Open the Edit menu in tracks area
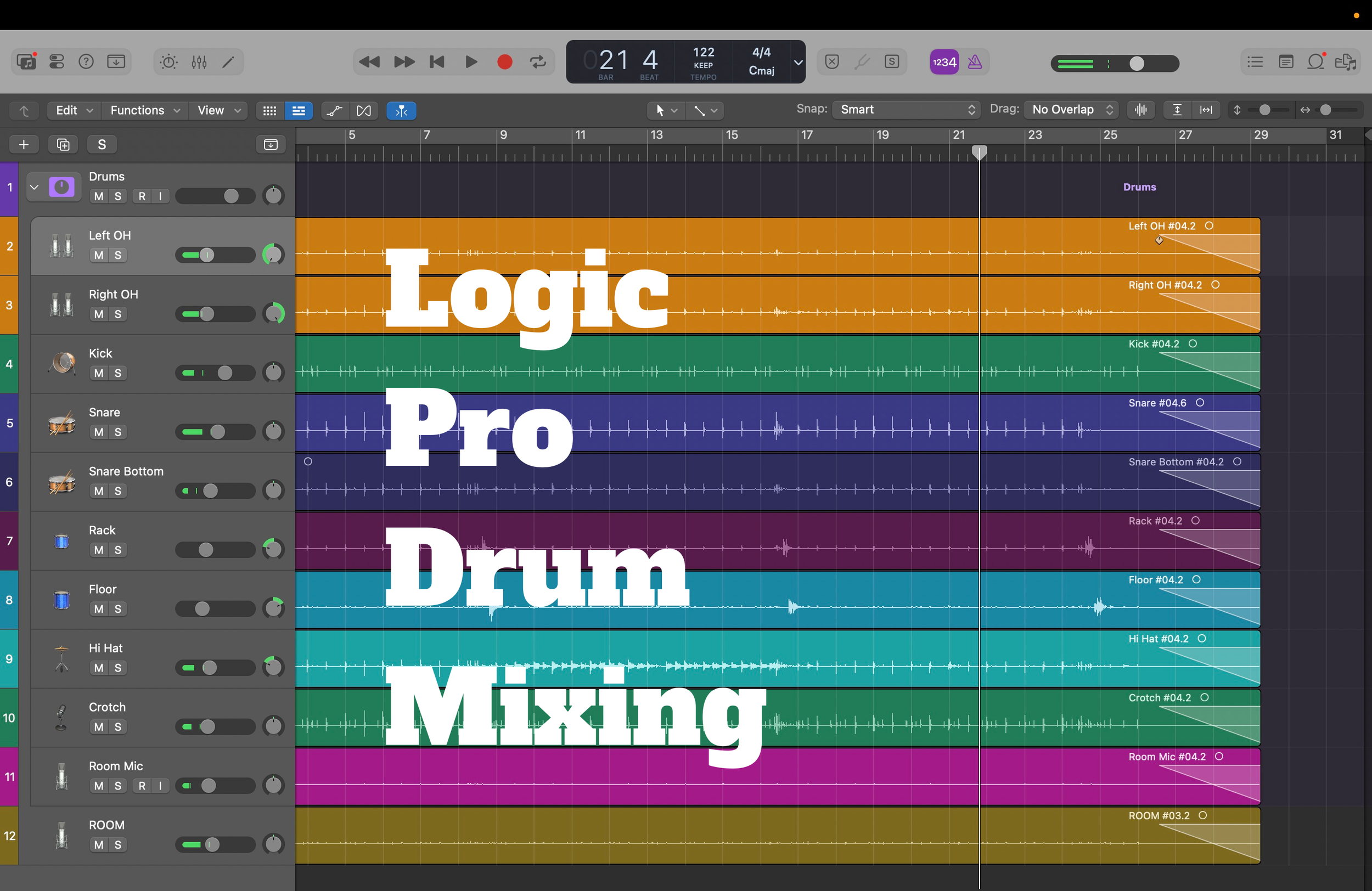 (74, 110)
